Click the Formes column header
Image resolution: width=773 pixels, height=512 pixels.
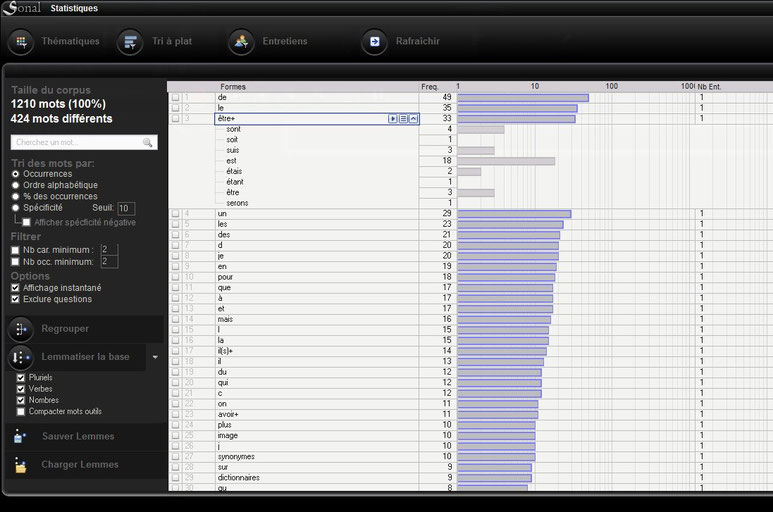coord(233,87)
